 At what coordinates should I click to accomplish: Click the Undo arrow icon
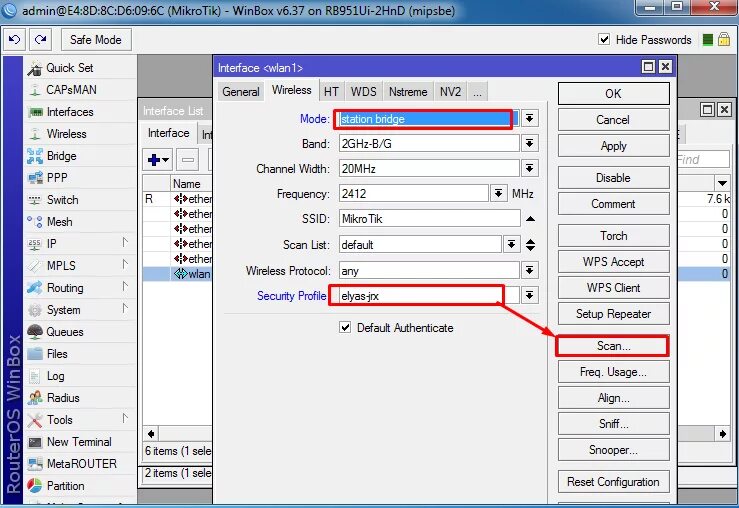pyautogui.click(x=15, y=40)
